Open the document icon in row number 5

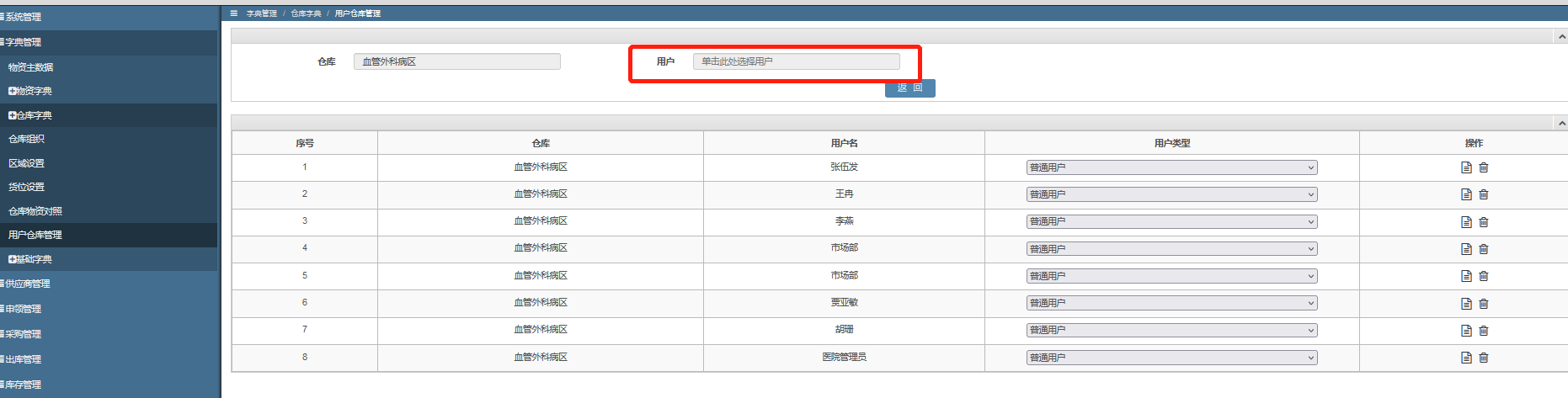tap(1466, 276)
